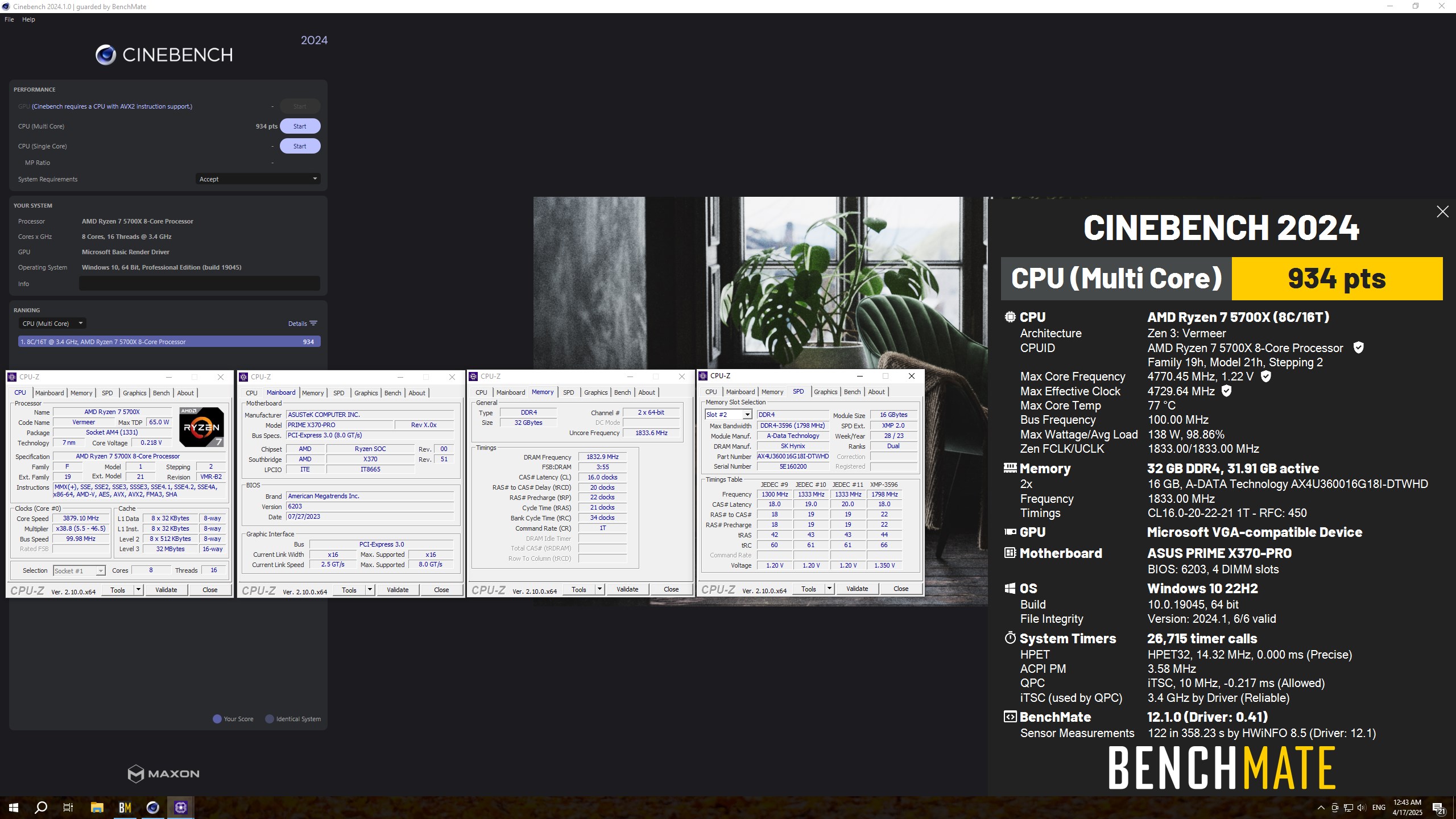The image size is (1456, 819).
Task: Click the BenchMate CPU section icon
Action: click(x=1010, y=317)
